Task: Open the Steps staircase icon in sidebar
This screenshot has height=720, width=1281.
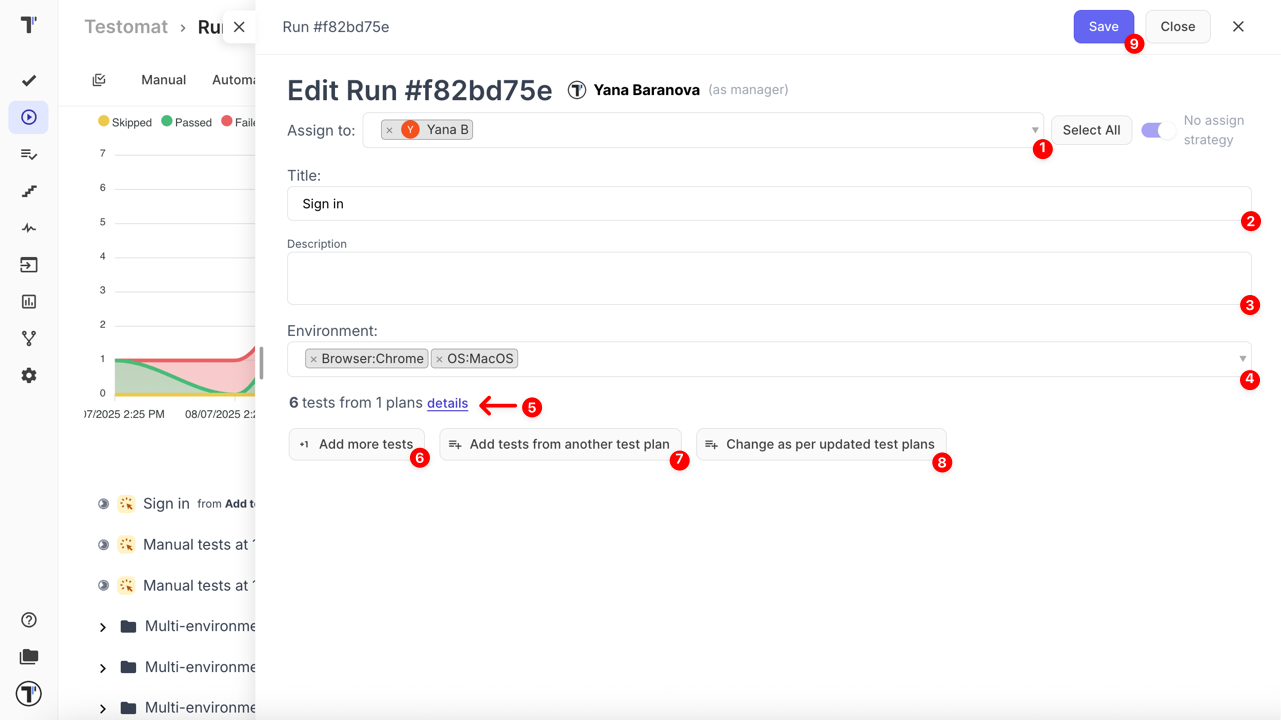Action: (29, 191)
